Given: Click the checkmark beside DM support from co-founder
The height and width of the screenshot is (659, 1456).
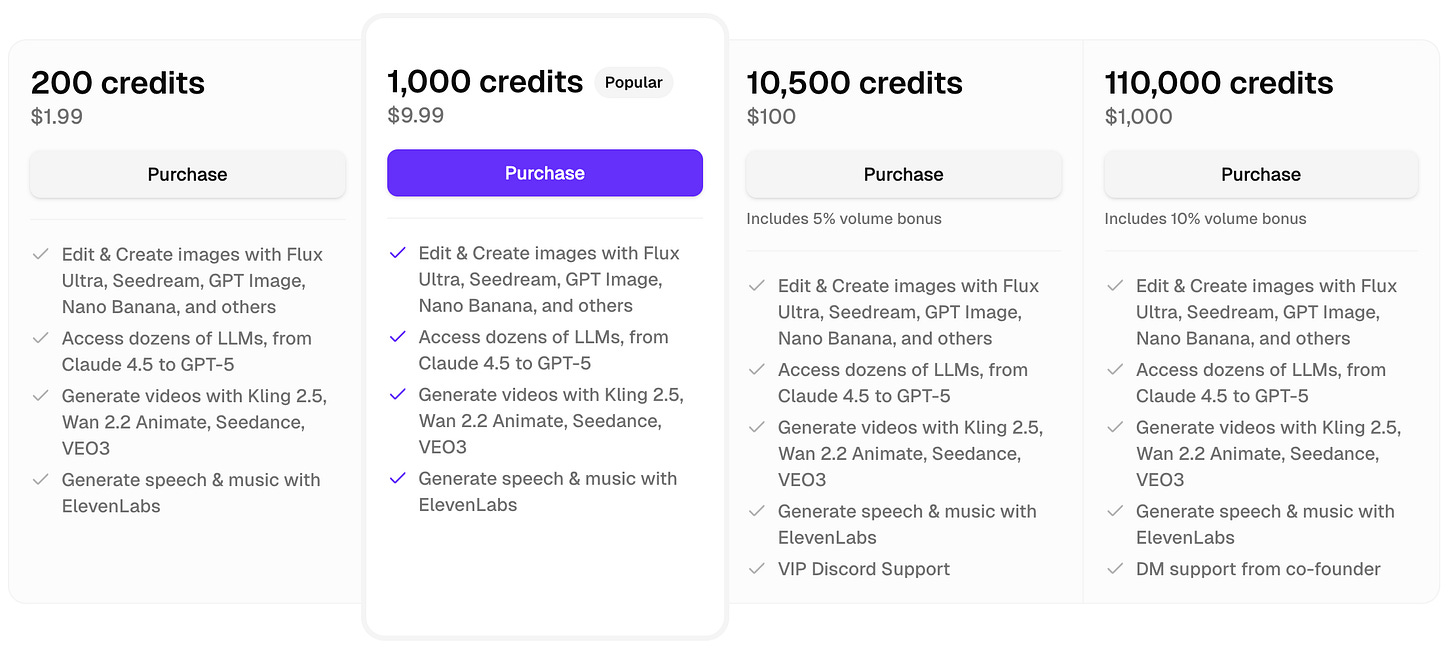Looking at the screenshot, I should pyautogui.click(x=1114, y=568).
